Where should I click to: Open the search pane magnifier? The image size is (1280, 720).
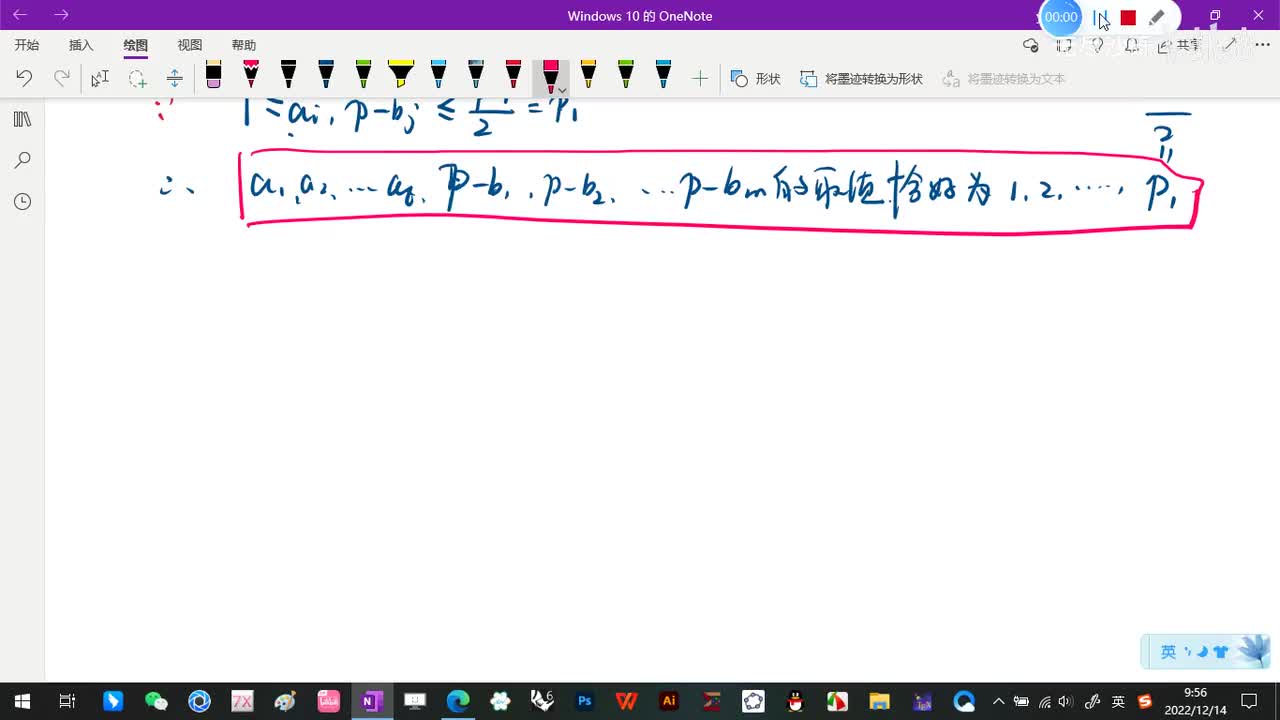click(22, 160)
